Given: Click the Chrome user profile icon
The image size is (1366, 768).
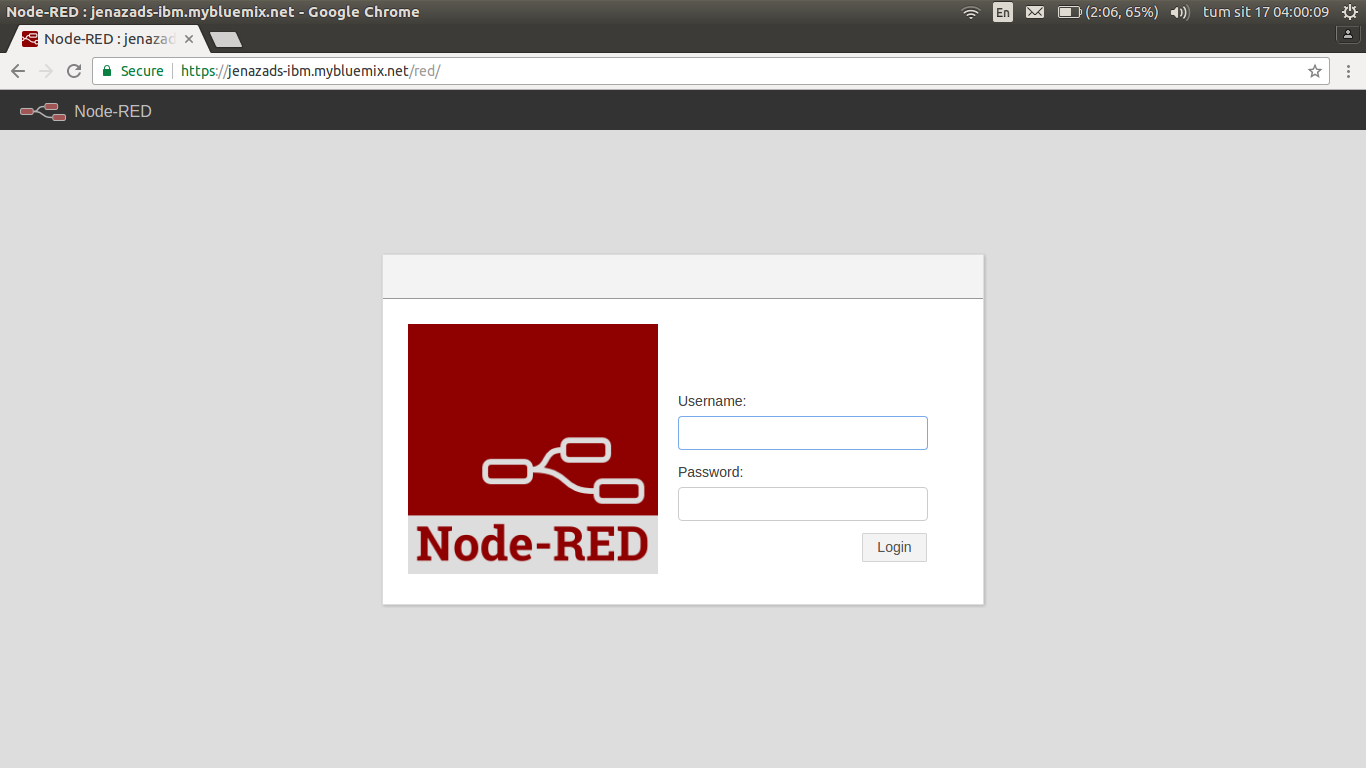Looking at the screenshot, I should [x=1348, y=34].
